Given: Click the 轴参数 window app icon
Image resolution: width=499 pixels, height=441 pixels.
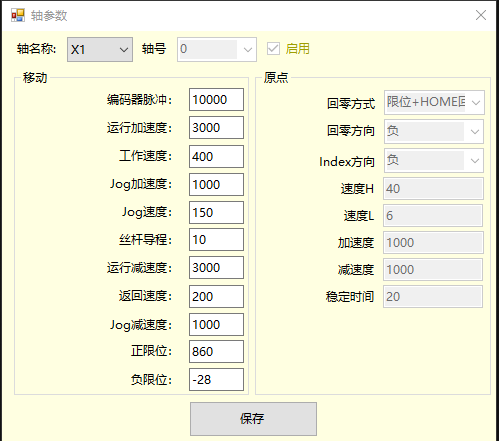Looking at the screenshot, I should click(18, 15).
